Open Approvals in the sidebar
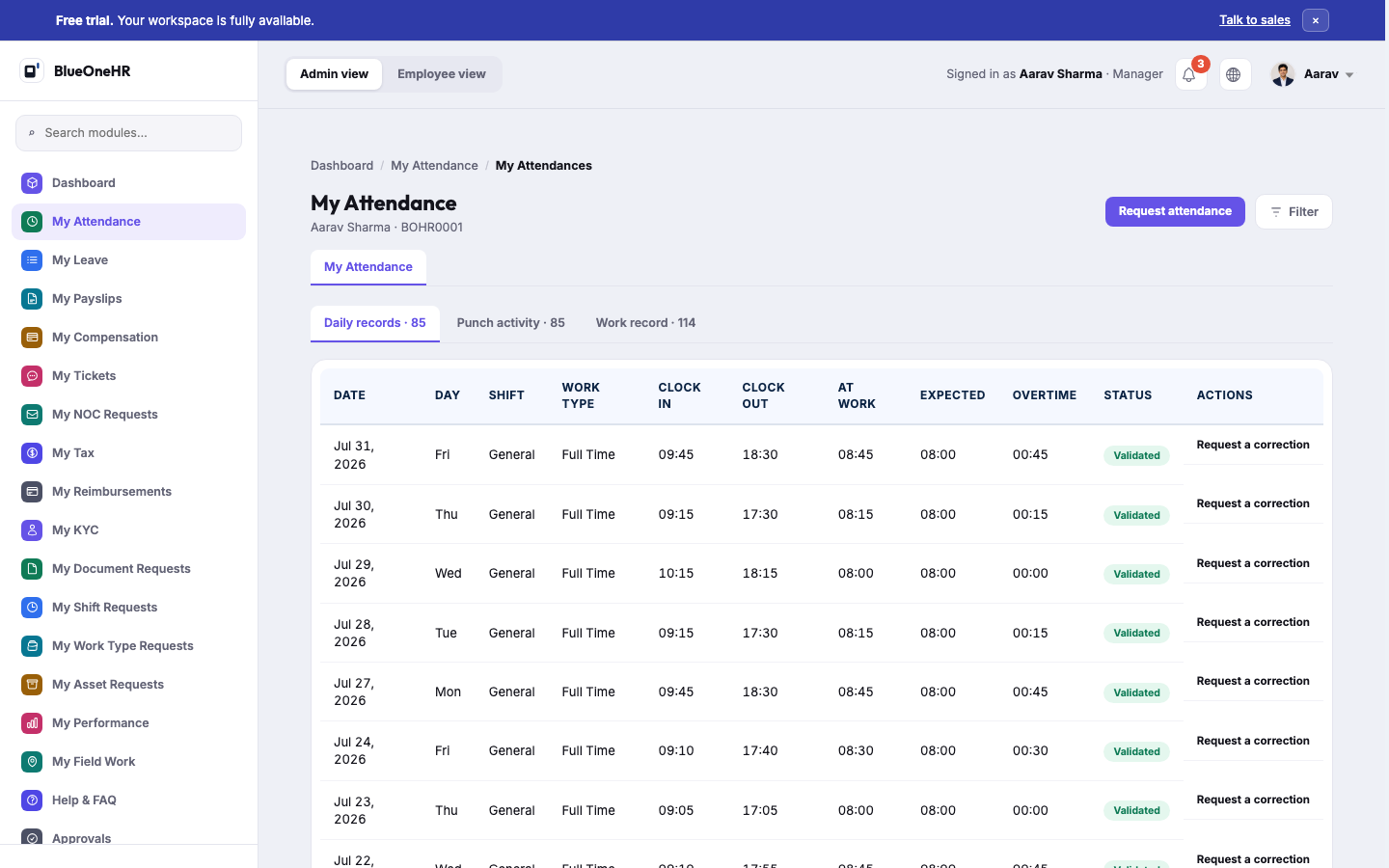Viewport: 1389px width, 868px height. [x=128, y=838]
